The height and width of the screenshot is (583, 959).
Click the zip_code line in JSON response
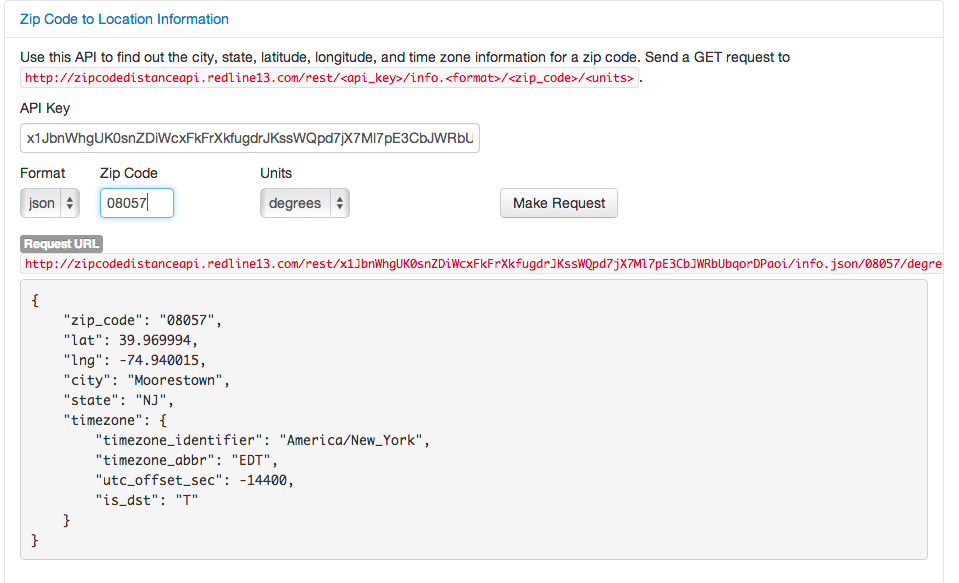tap(143, 320)
